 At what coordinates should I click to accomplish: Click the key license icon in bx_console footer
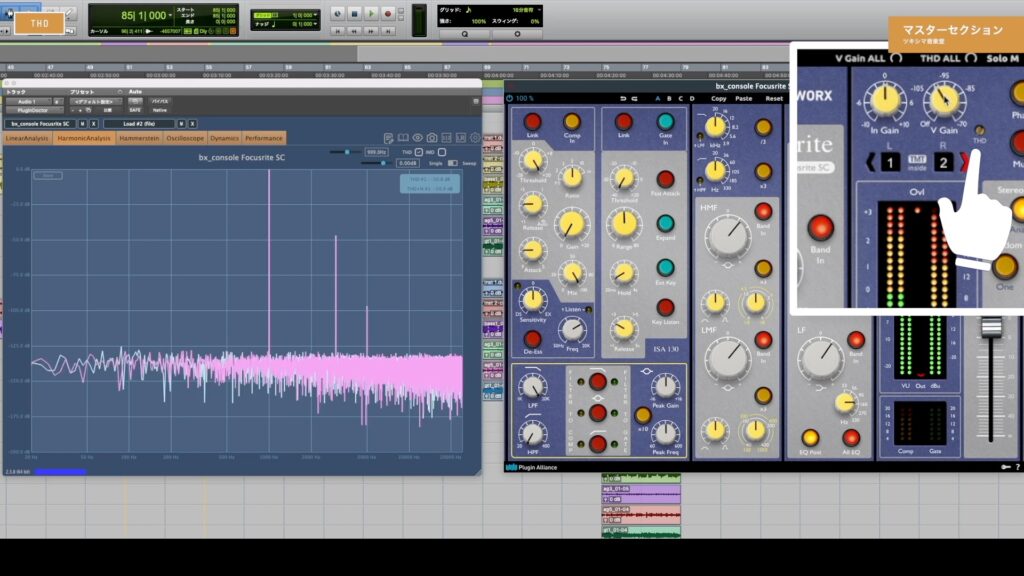click(1006, 467)
